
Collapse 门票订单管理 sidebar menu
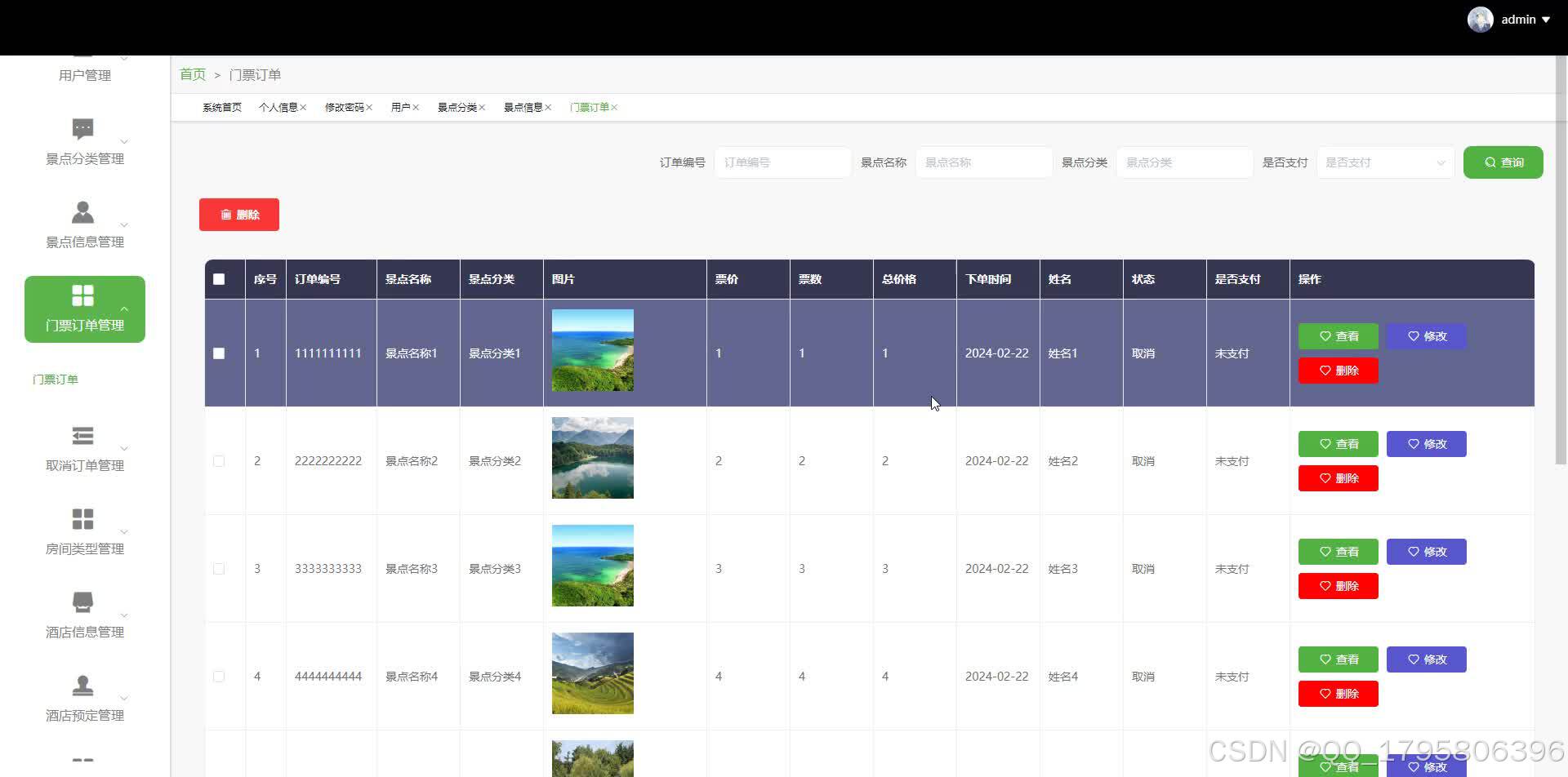[x=124, y=309]
